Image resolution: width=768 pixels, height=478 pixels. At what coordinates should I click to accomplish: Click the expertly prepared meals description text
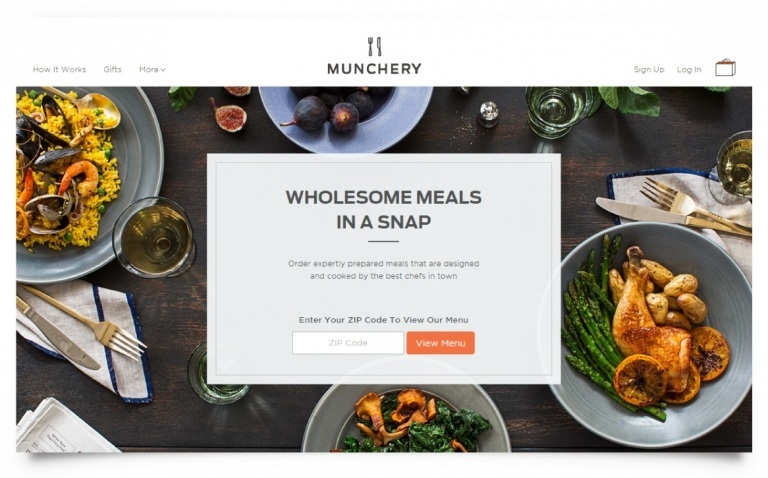tap(384, 270)
